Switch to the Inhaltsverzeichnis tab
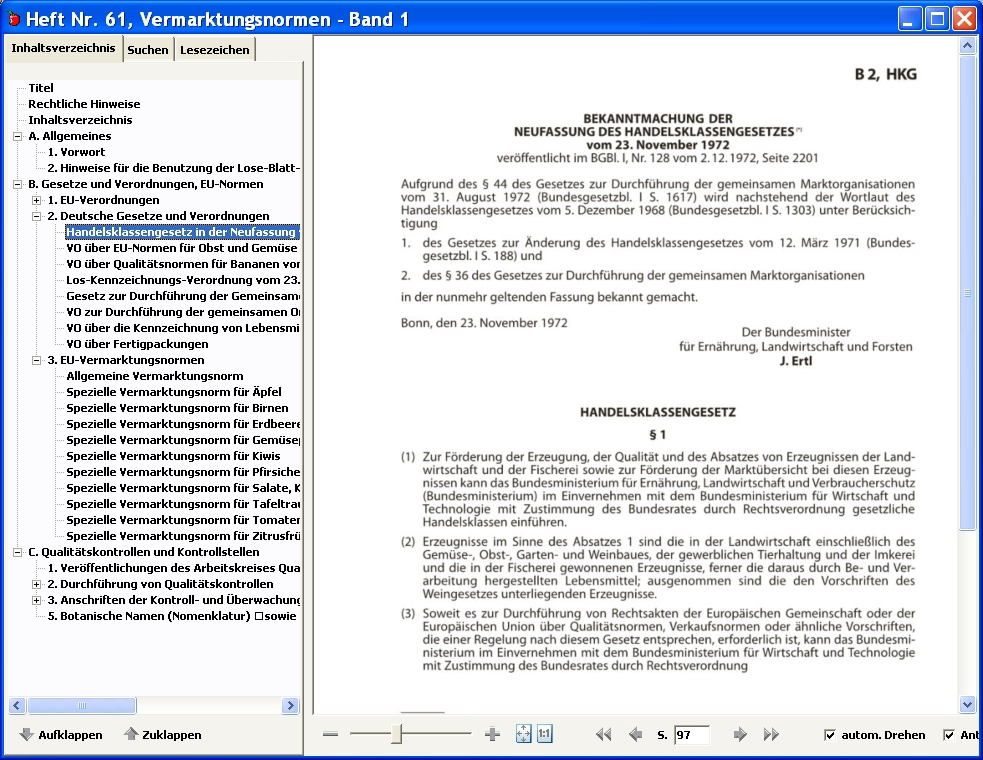Viewport: 983px width, 760px height. (63, 48)
